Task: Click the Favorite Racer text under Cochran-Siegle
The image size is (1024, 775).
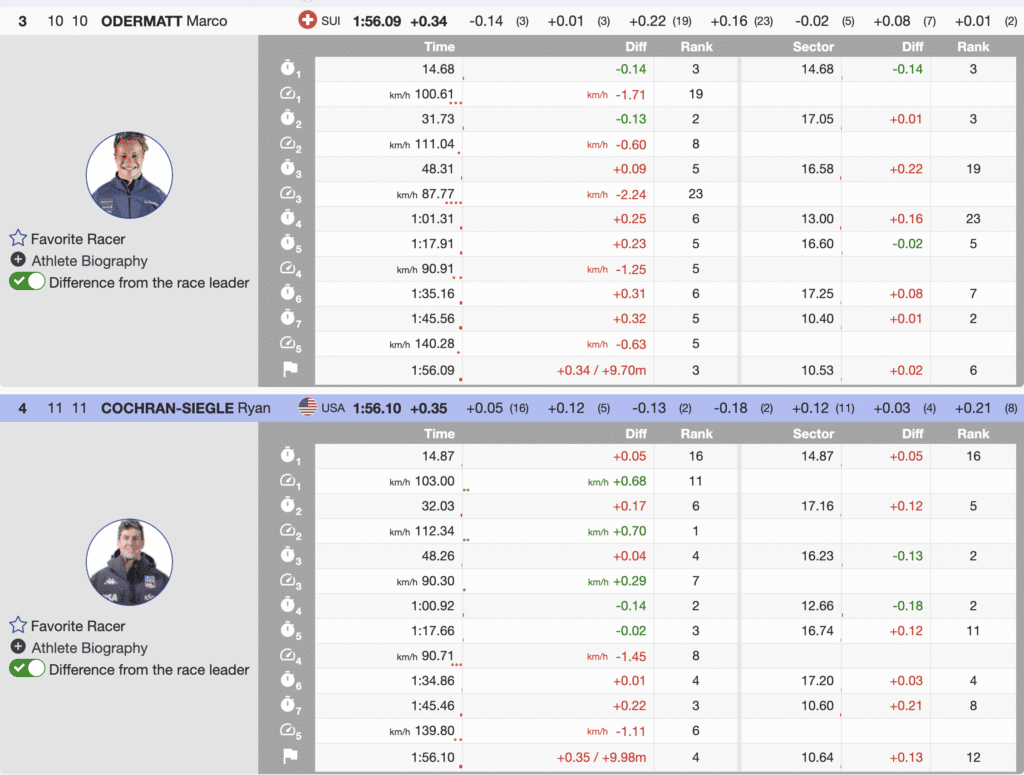Action: point(78,626)
